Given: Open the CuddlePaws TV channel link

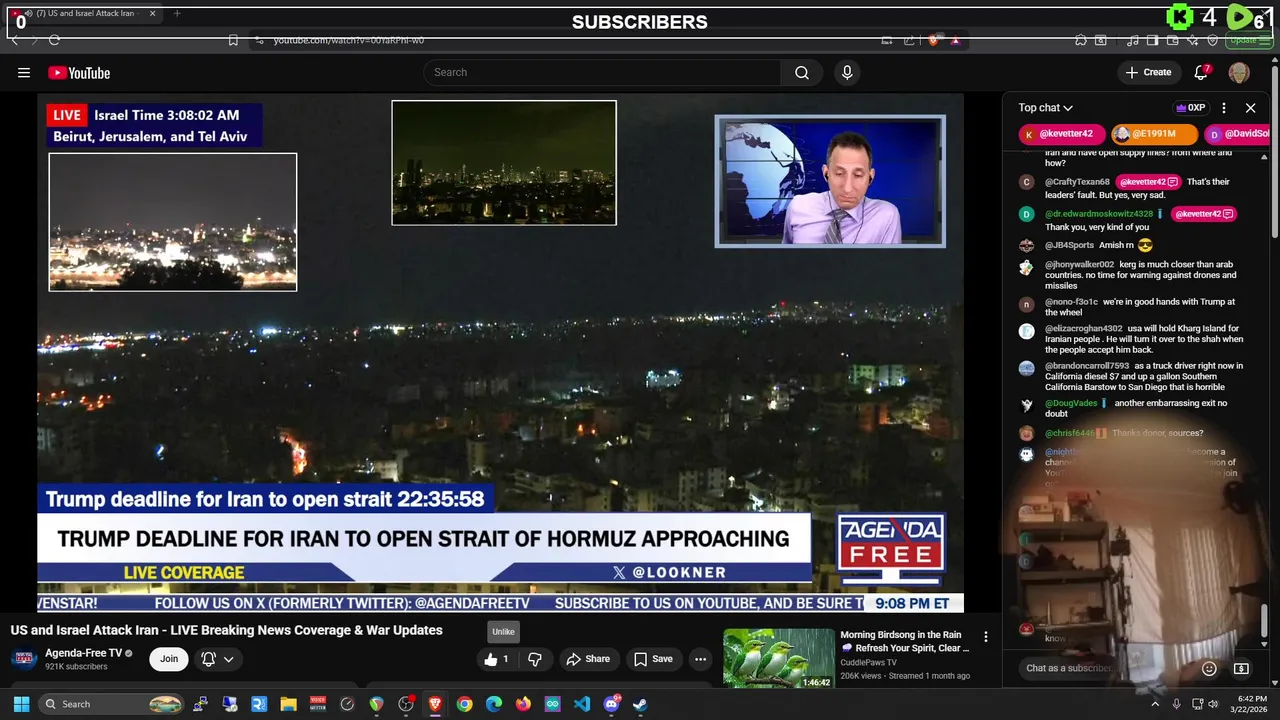Looking at the screenshot, I should click(869, 662).
